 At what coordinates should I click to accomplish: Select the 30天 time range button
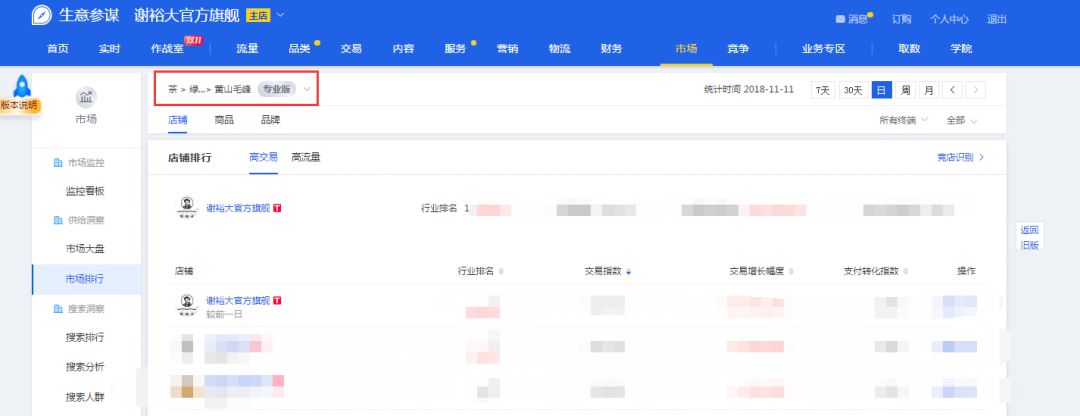(x=853, y=90)
